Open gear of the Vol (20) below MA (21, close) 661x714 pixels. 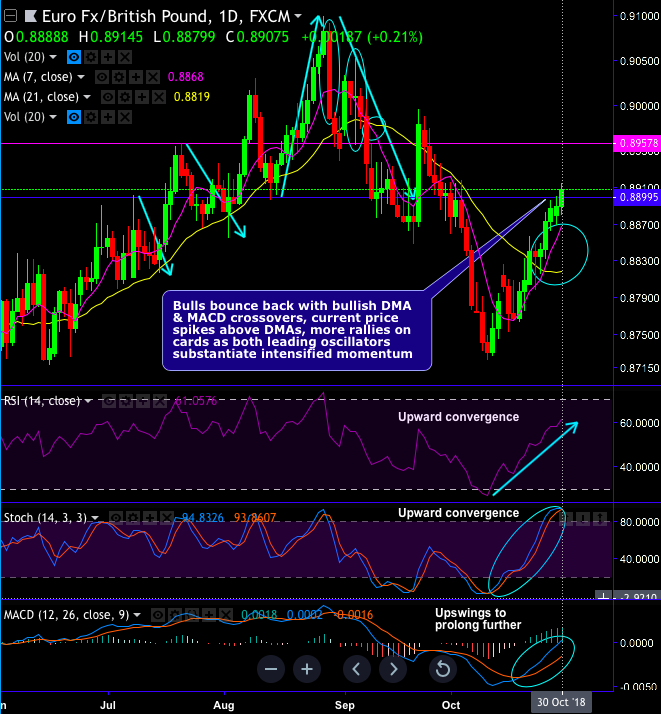tap(91, 117)
